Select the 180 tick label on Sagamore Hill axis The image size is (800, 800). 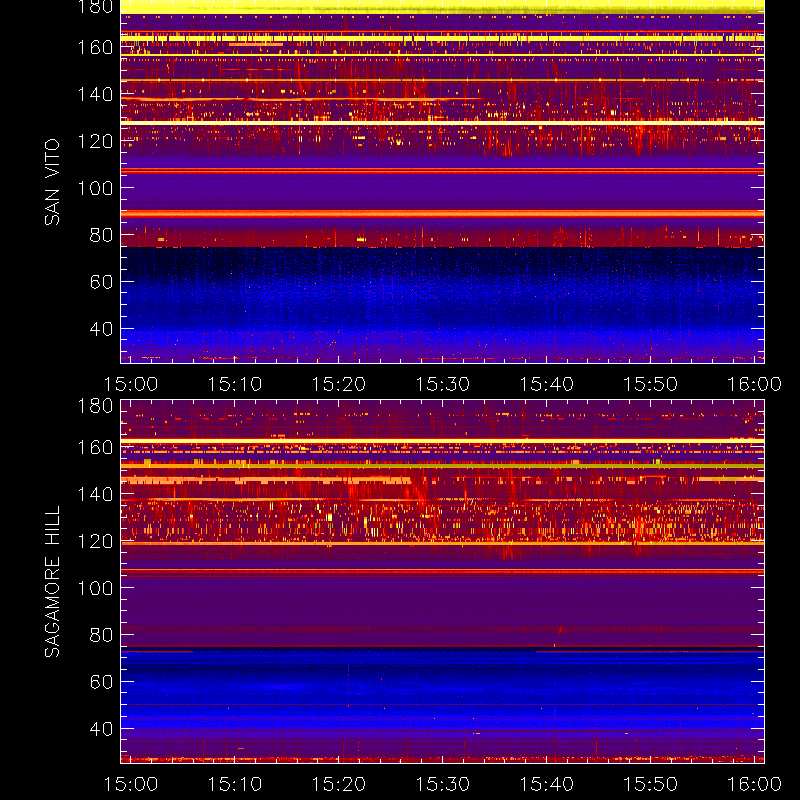click(95, 406)
